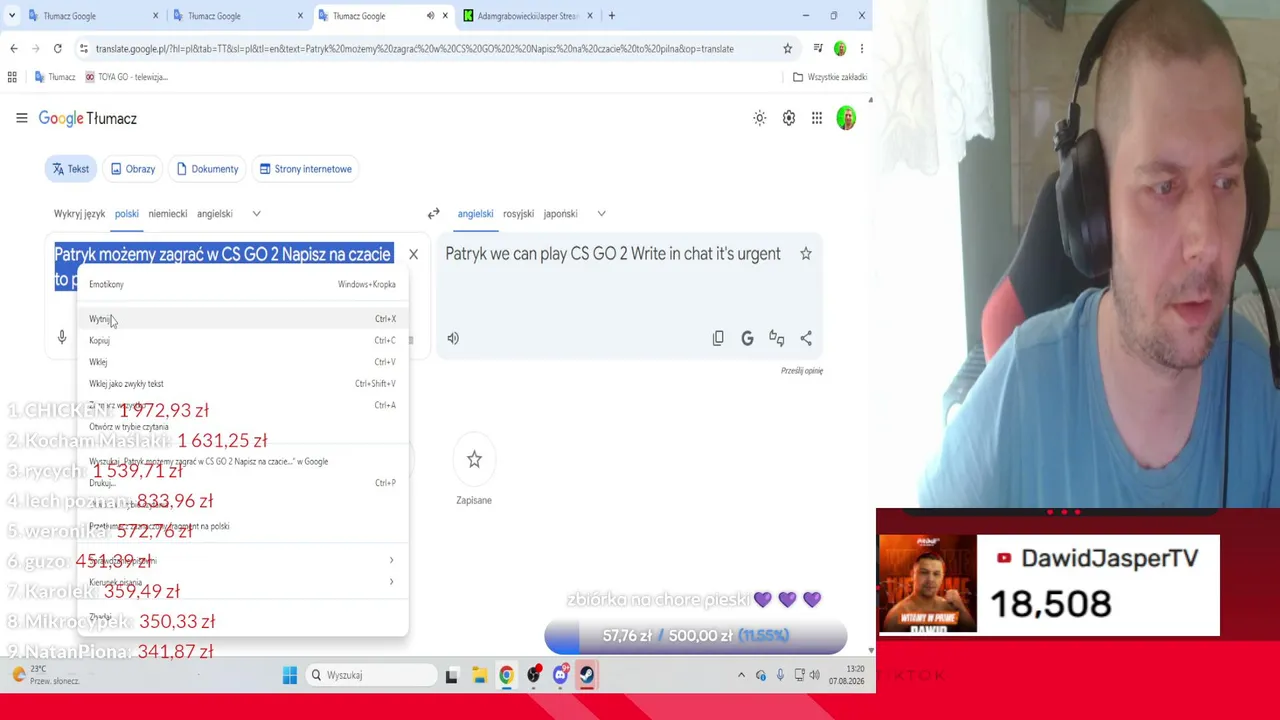Viewport: 1280px width, 720px height.
Task: Swap source and target languages
Action: tap(433, 213)
